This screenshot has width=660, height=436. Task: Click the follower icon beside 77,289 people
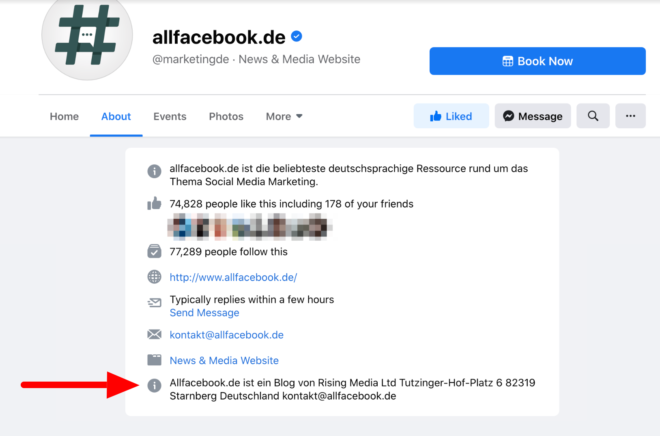[154, 251]
